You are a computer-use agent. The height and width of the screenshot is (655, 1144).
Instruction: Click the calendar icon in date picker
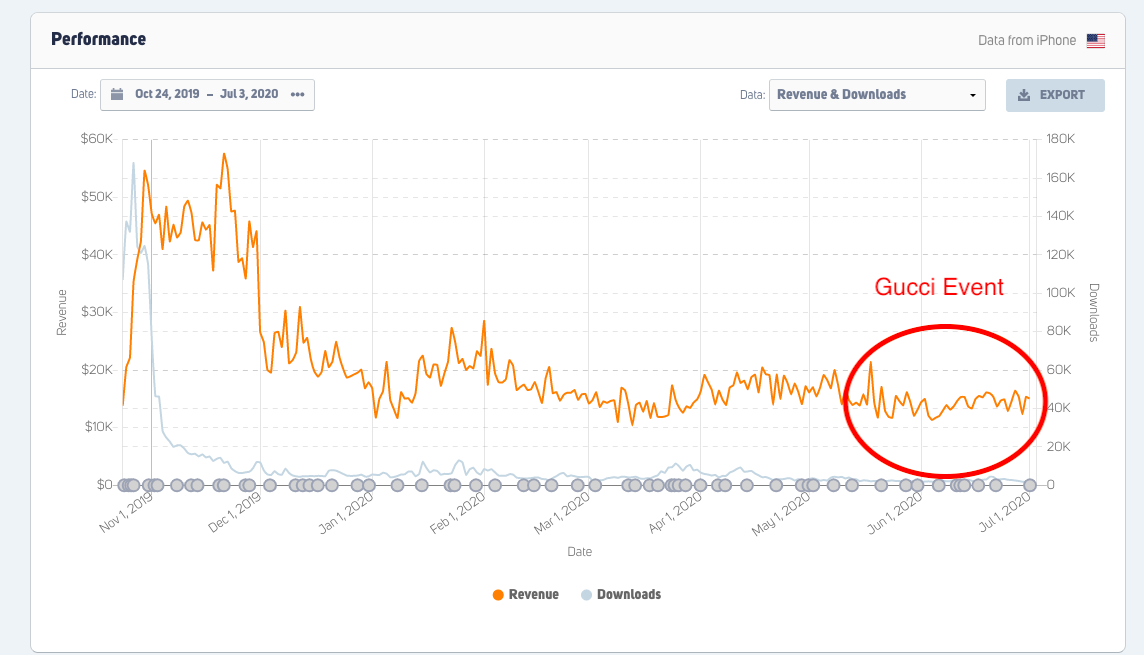coord(117,94)
